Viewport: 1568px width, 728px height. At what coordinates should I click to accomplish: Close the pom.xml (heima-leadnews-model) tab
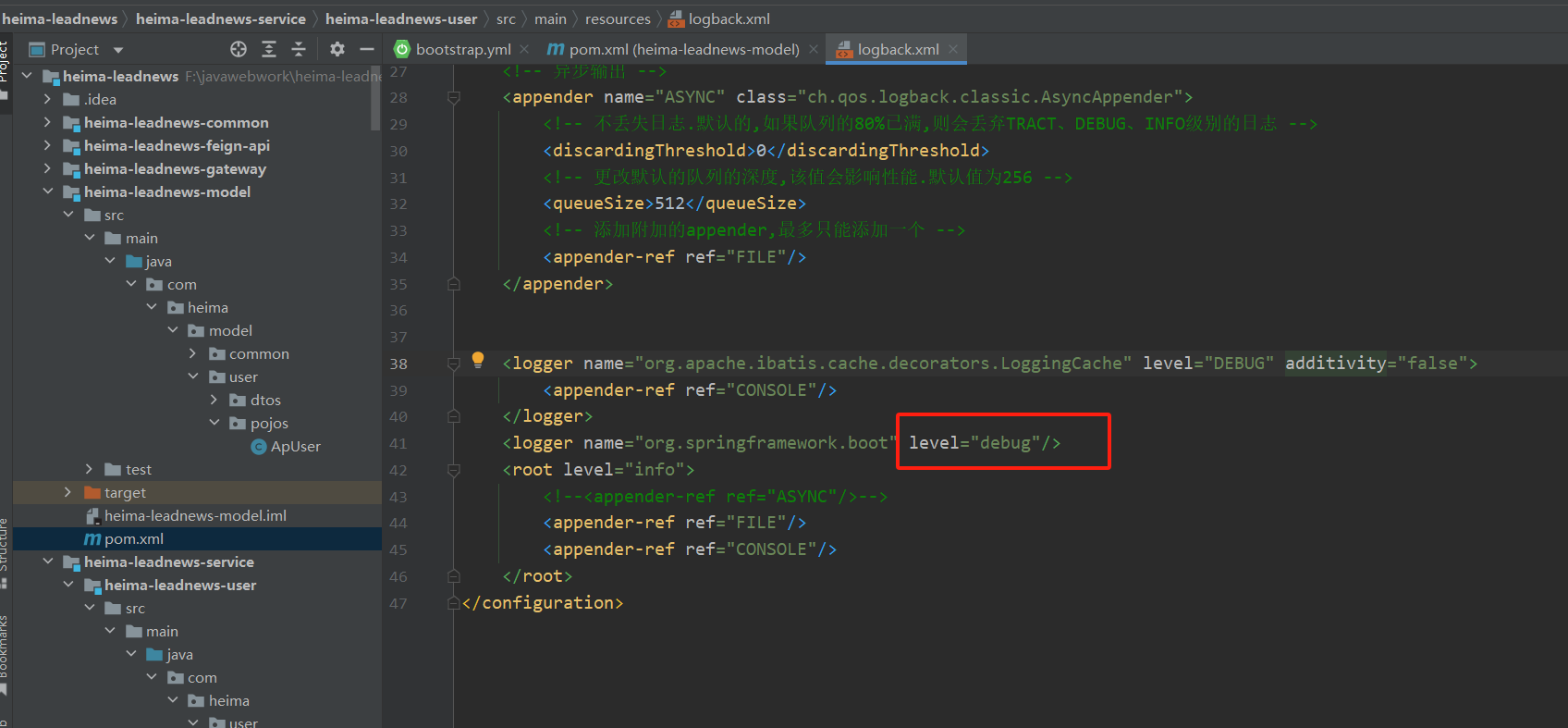[x=813, y=49]
